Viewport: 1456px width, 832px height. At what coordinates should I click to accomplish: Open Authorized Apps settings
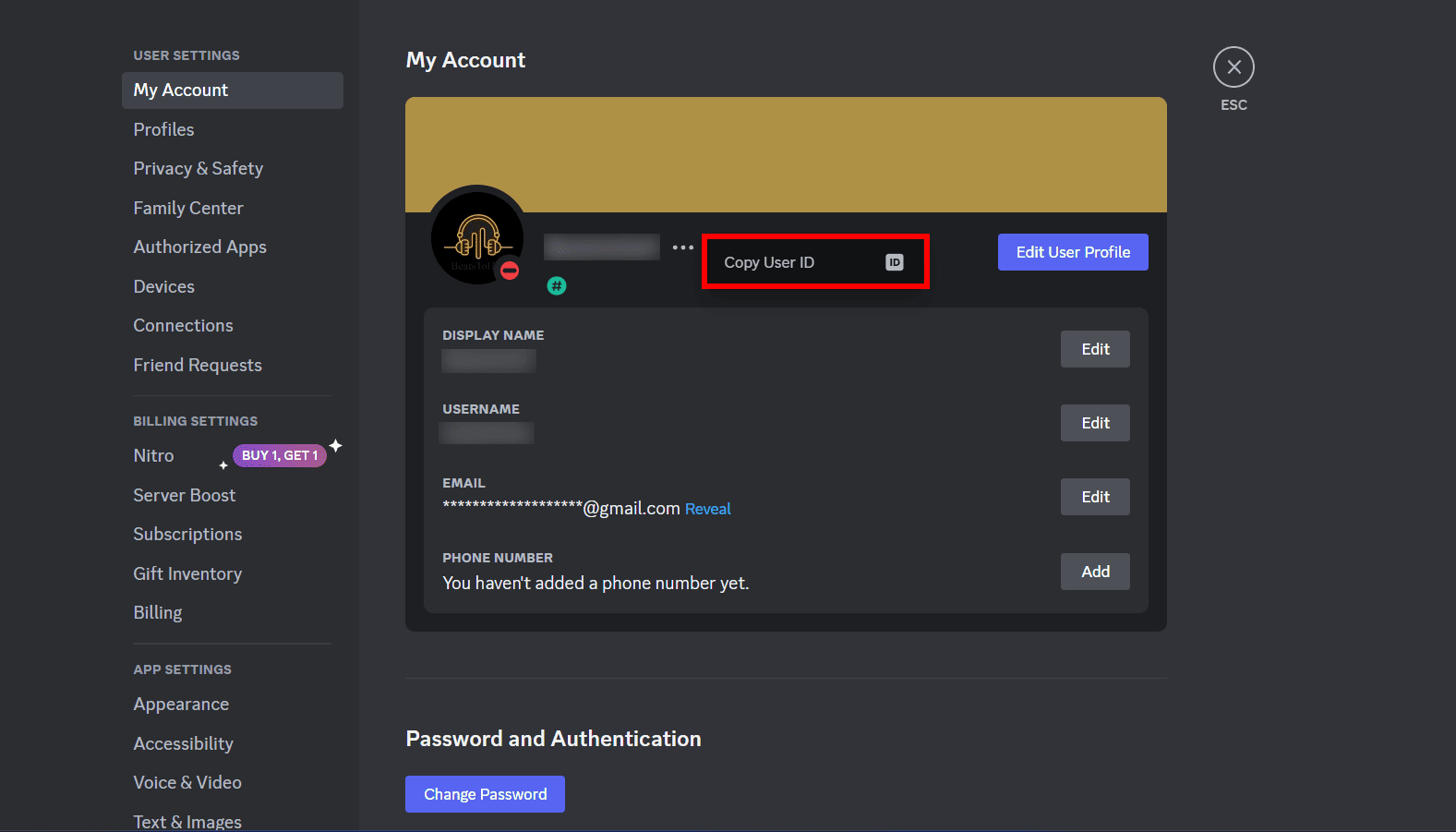click(233, 247)
